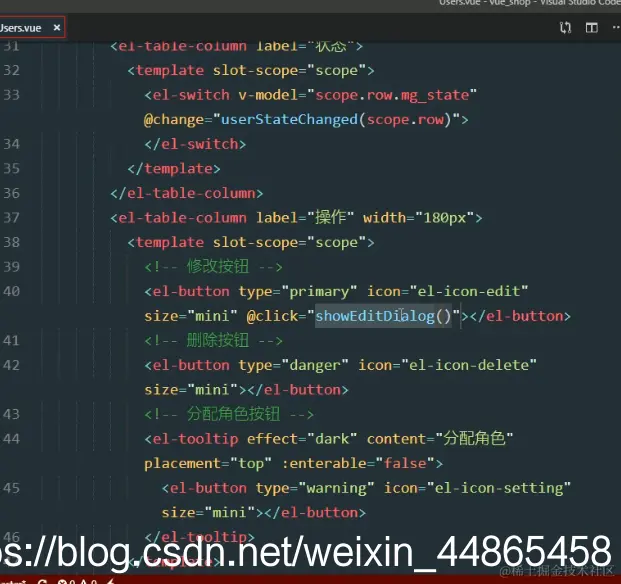
Task: Select line number 33 in gutter
Action: 11,95
